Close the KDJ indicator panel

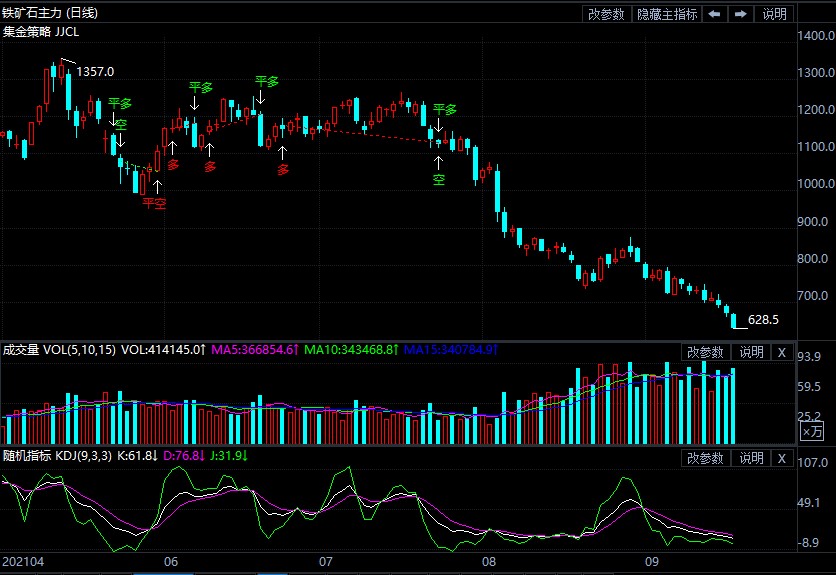(x=782, y=458)
